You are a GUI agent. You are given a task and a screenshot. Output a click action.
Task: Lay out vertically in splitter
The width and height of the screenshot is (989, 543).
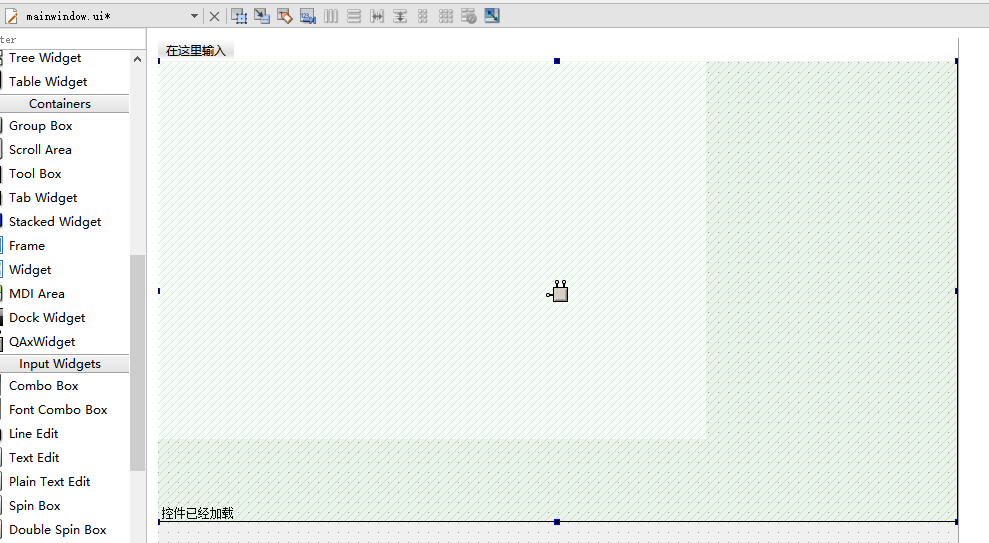point(400,16)
